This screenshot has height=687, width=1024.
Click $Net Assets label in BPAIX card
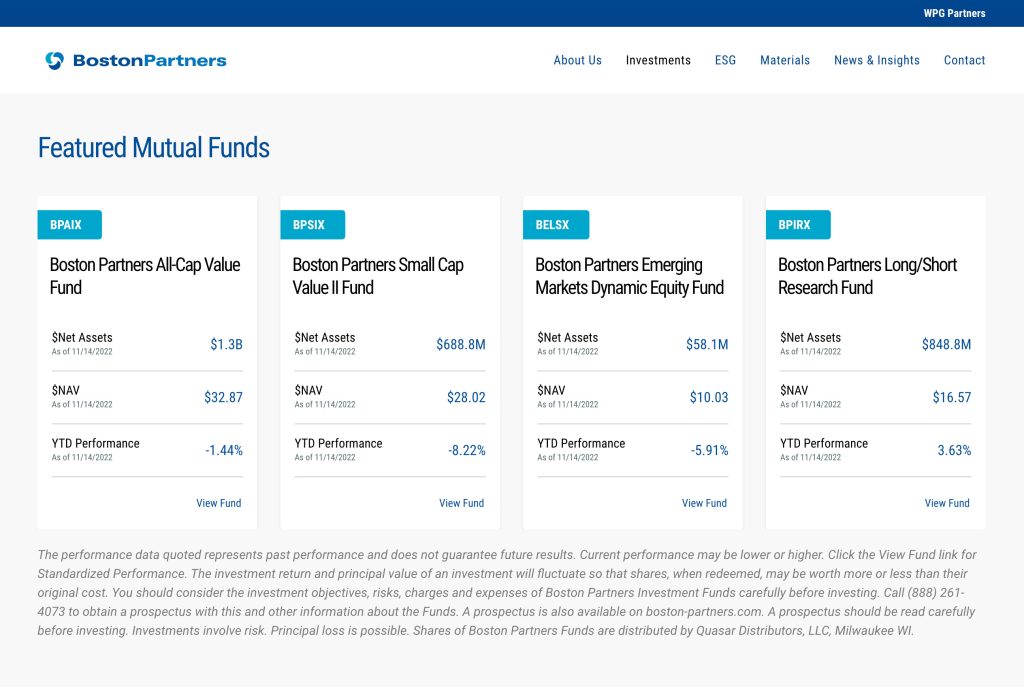[82, 338]
